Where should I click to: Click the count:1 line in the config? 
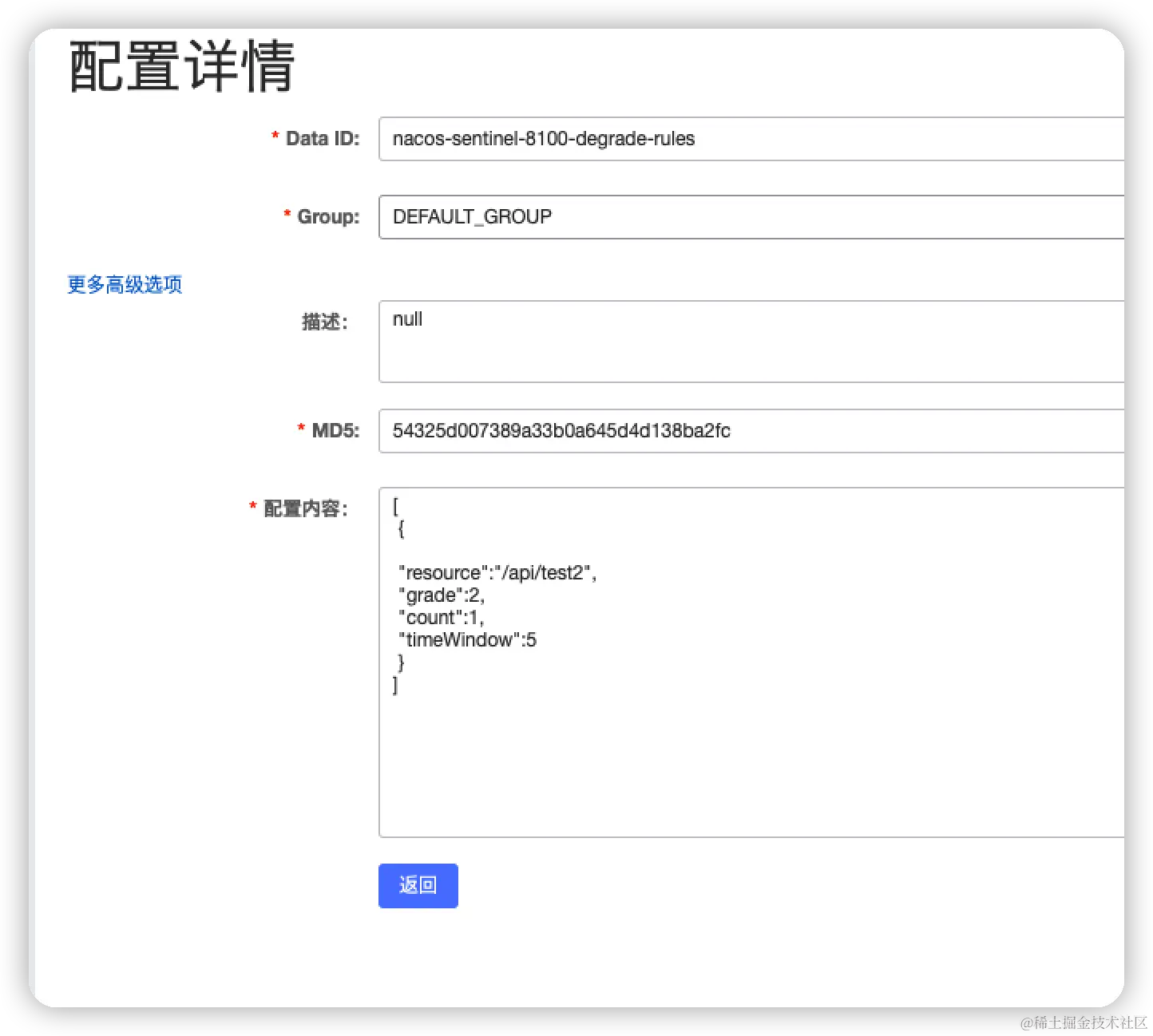pyautogui.click(x=440, y=617)
